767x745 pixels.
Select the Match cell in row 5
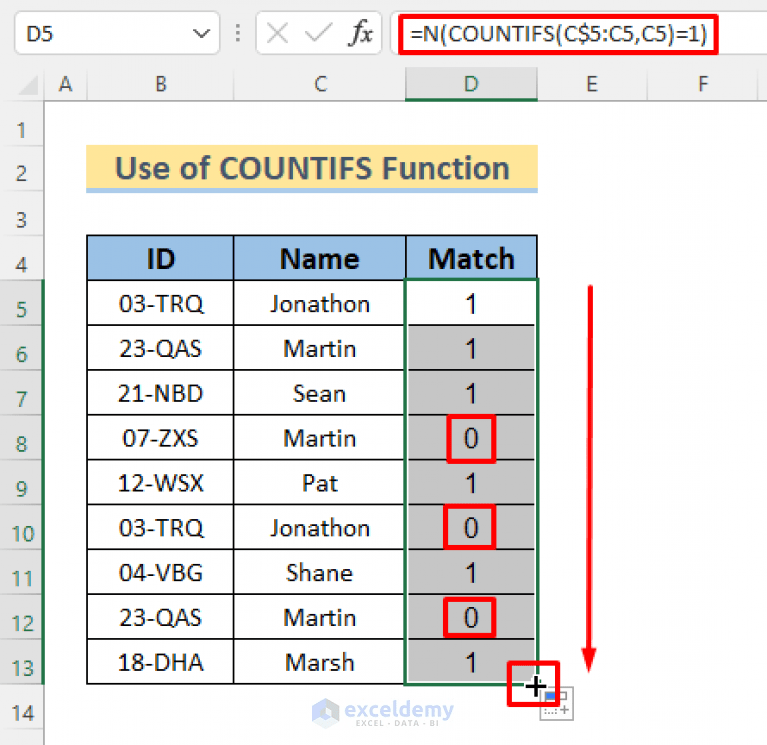(471, 303)
